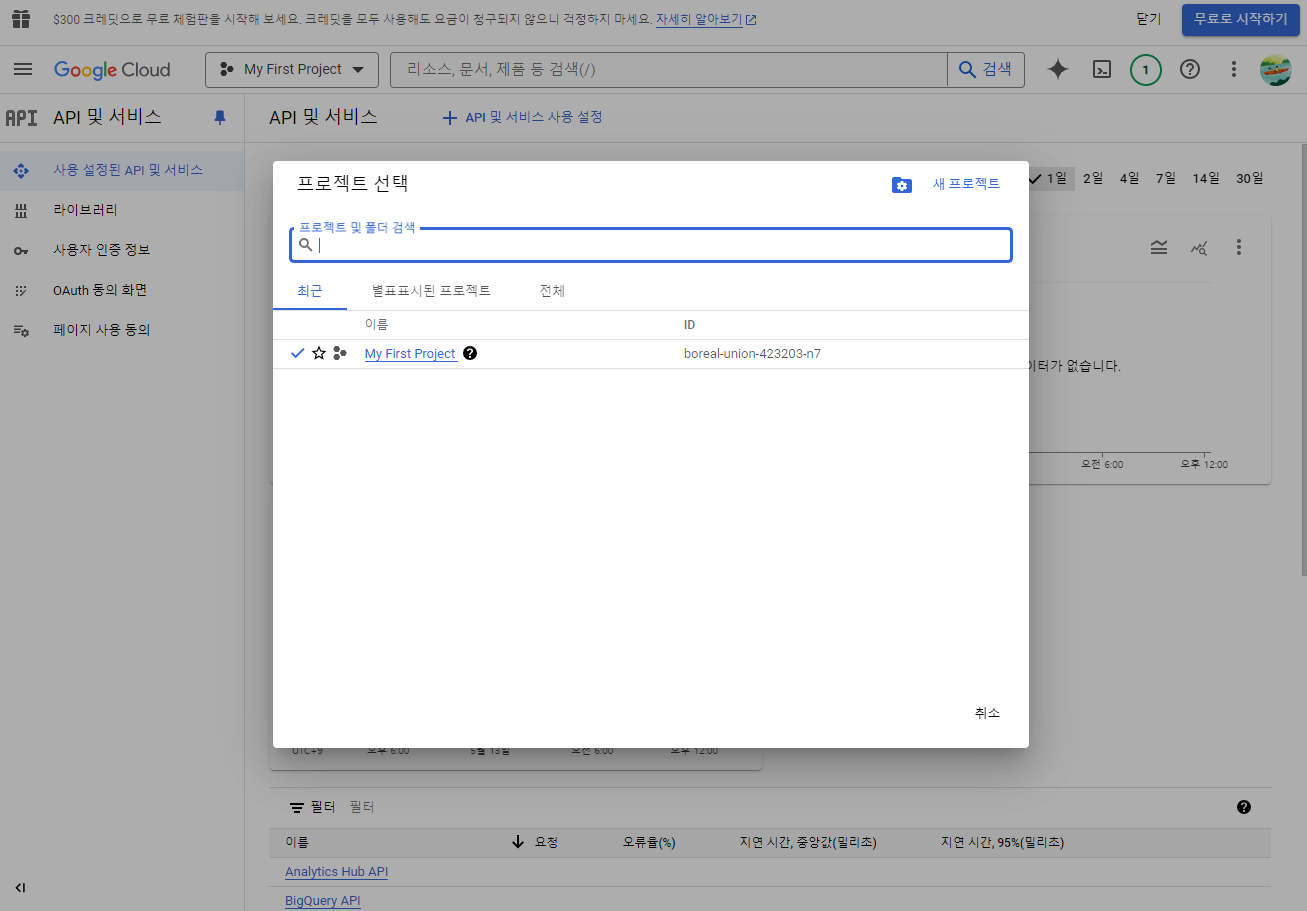Click the gift icon in promo banner
This screenshot has height=911, width=1307.
click(x=21, y=19)
